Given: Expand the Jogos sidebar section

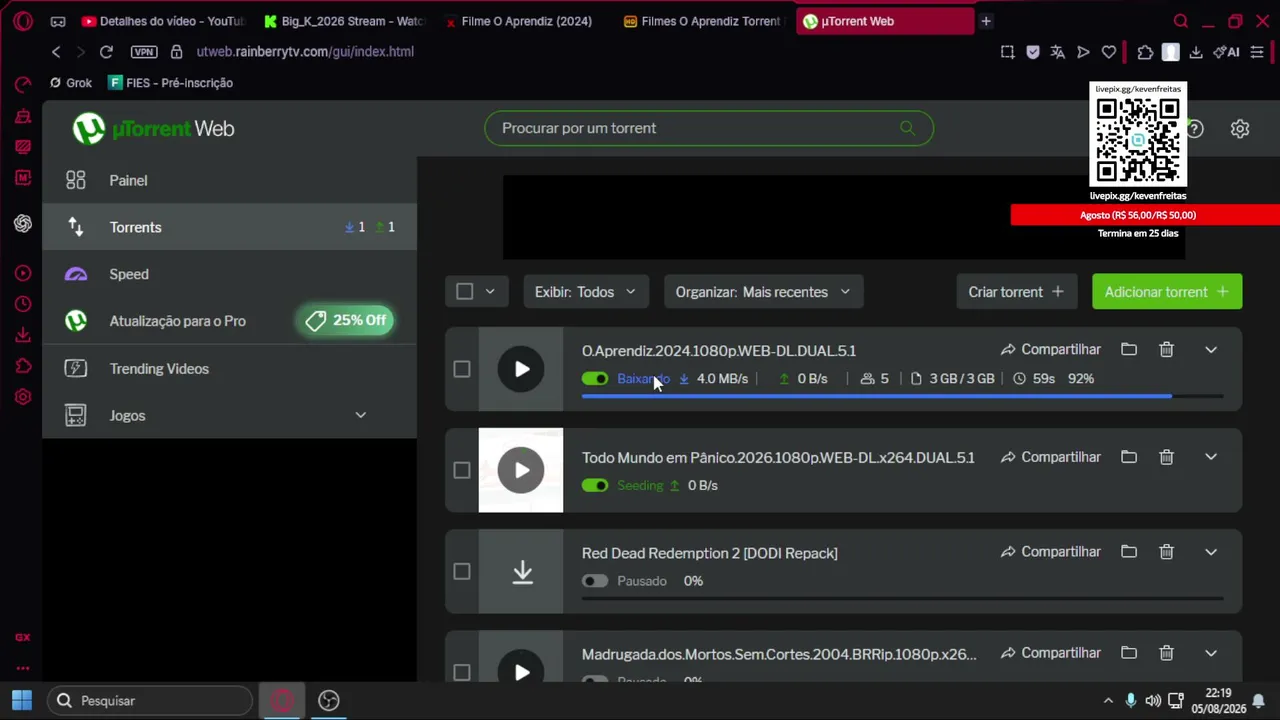Looking at the screenshot, I should (361, 415).
